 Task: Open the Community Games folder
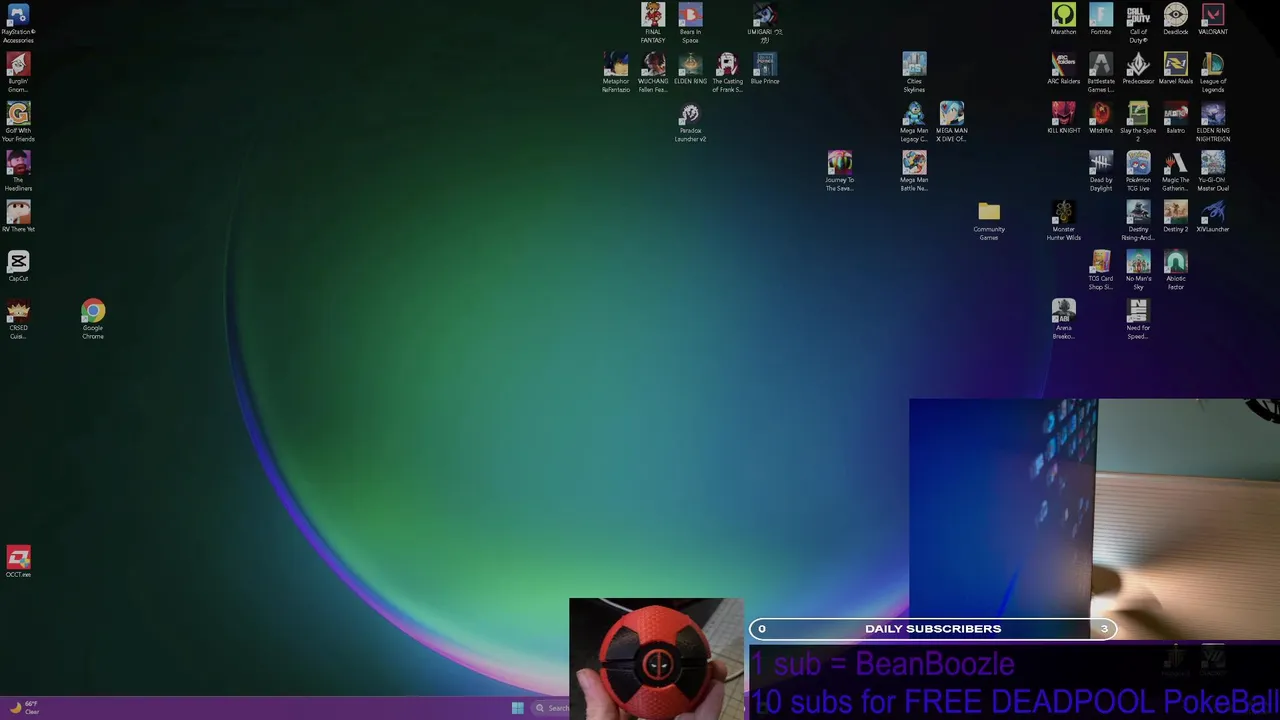(989, 220)
